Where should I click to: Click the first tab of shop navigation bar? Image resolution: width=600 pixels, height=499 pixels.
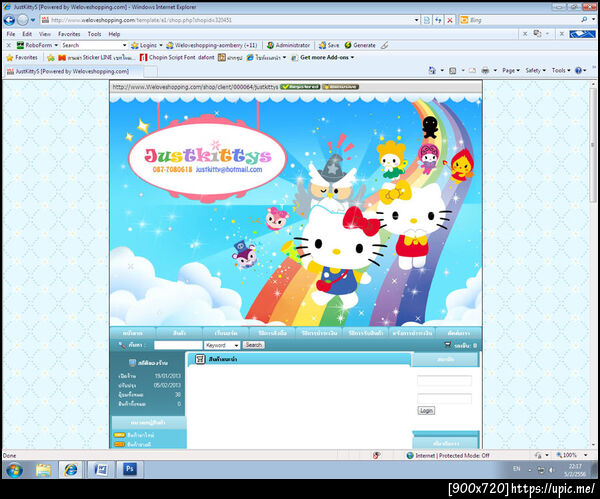coord(133,333)
